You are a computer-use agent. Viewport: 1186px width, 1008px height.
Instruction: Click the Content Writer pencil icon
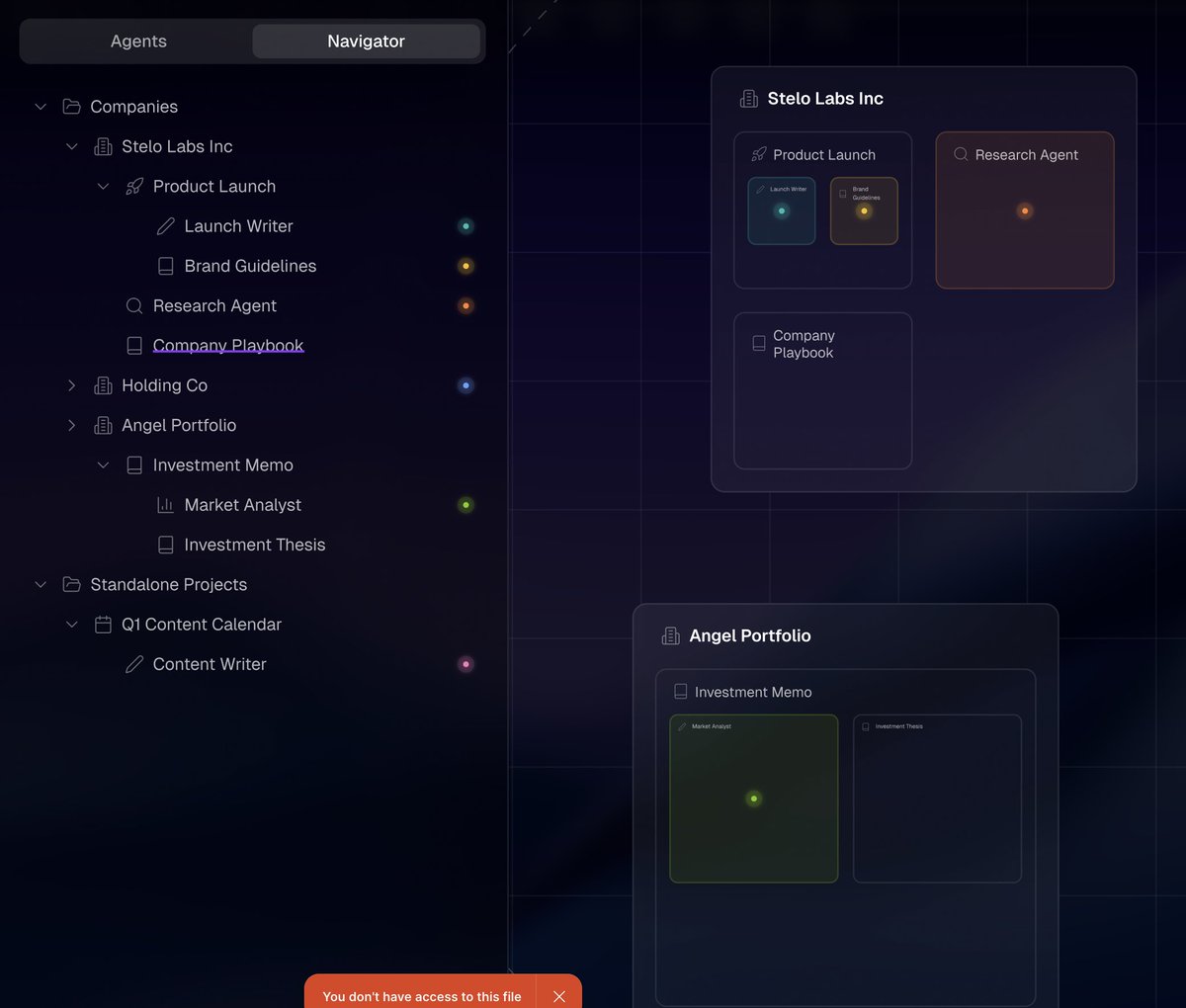[134, 664]
